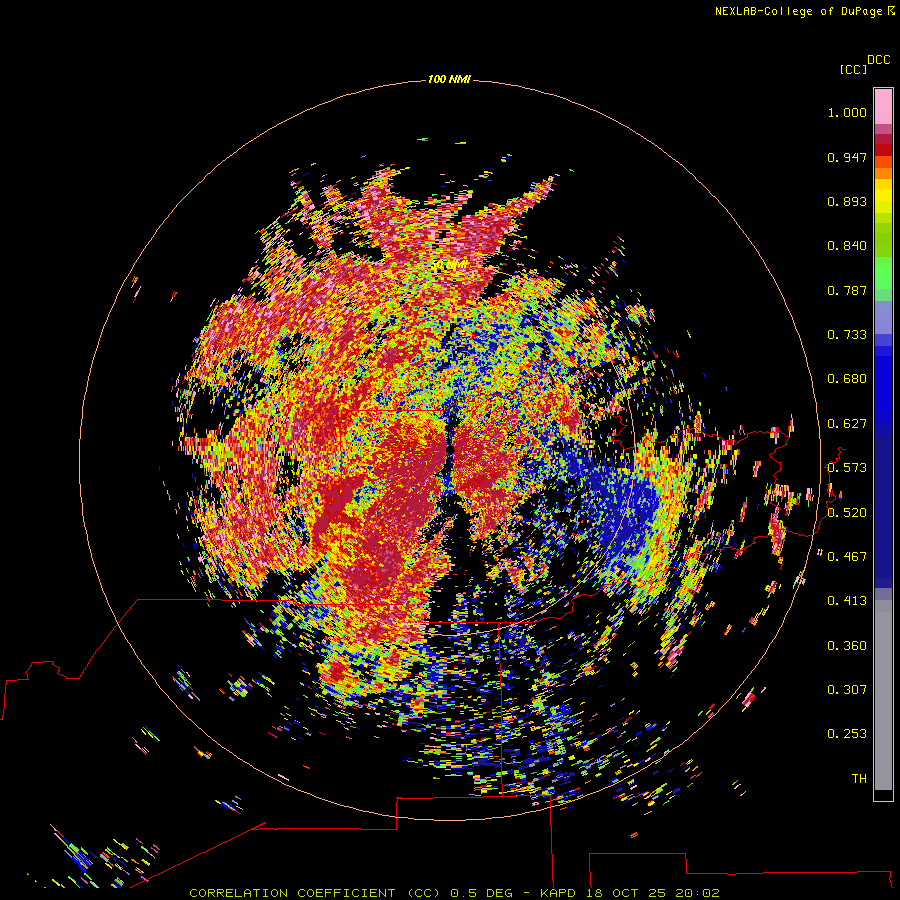Click the 100 NMI range ring label
This screenshot has height=900, width=900.
pyautogui.click(x=449, y=79)
